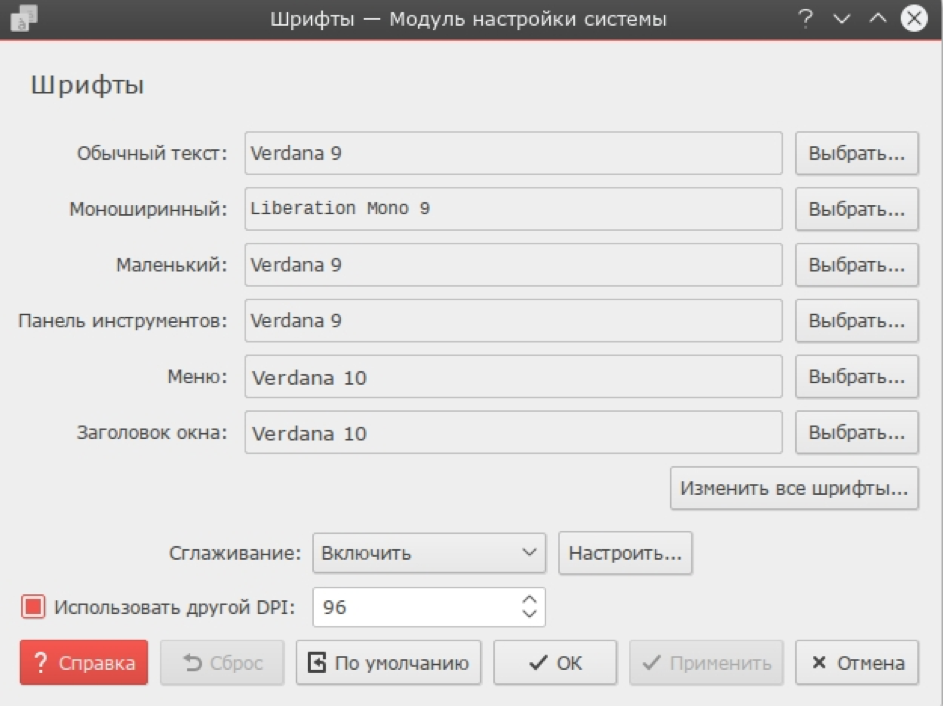The image size is (943, 706).
Task: Click the Применить button
Action: pos(706,663)
